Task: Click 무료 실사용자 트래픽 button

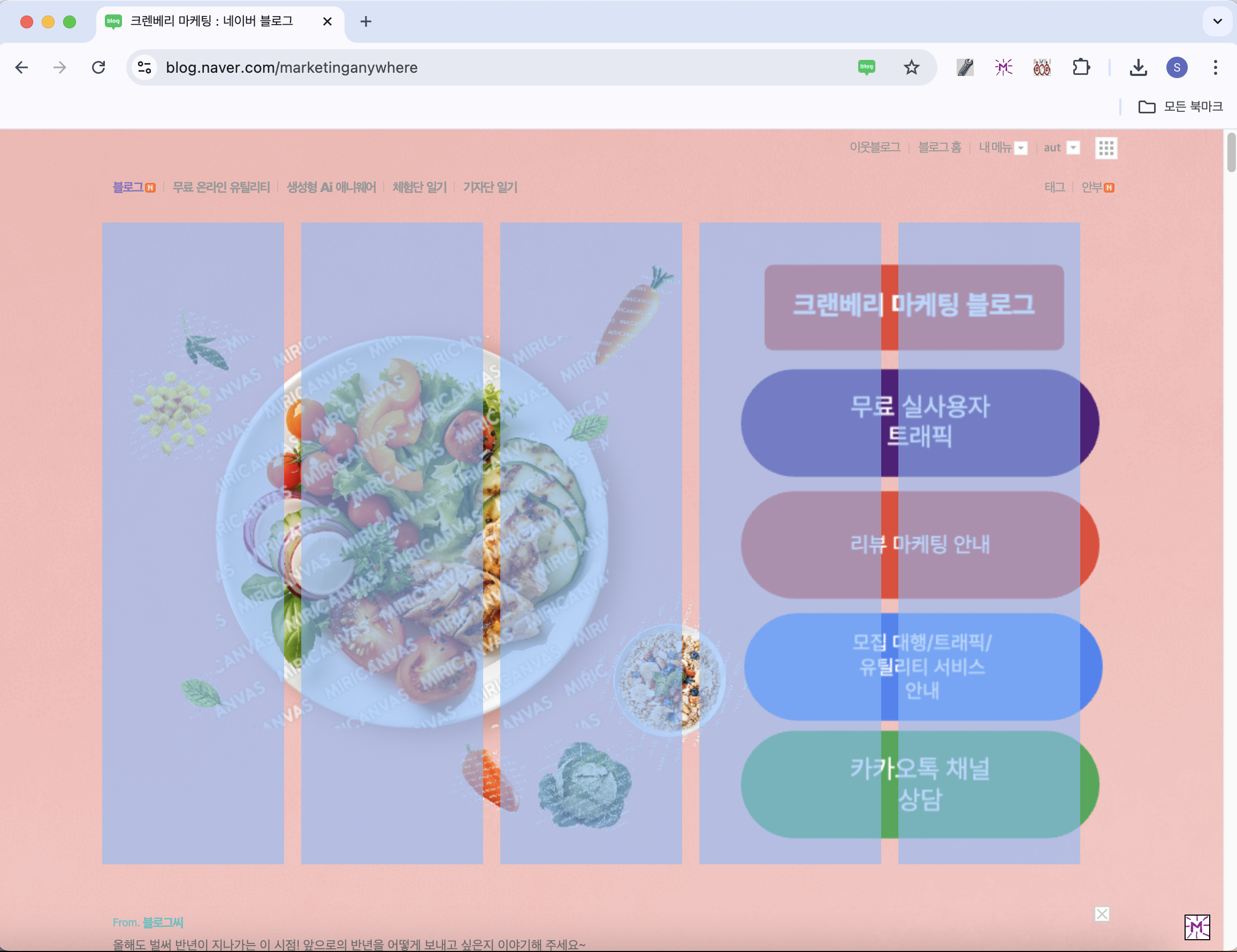Action: point(919,423)
